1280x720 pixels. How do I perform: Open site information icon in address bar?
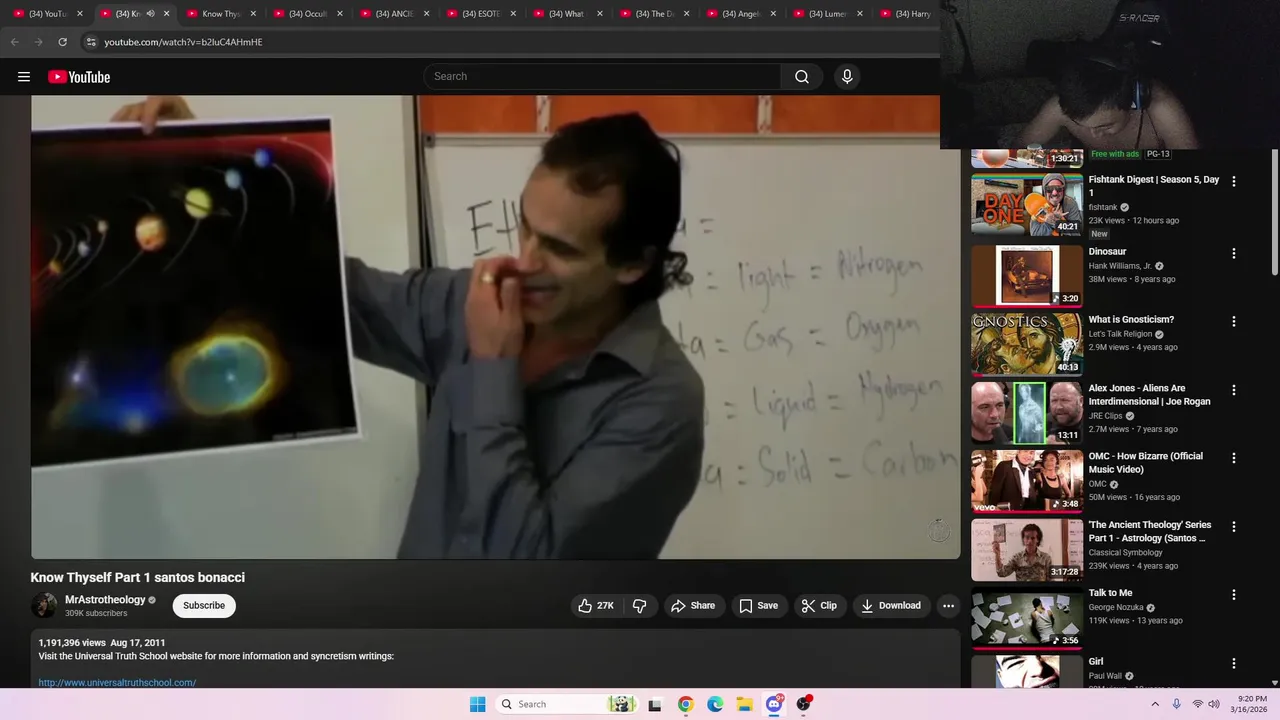[x=91, y=42]
